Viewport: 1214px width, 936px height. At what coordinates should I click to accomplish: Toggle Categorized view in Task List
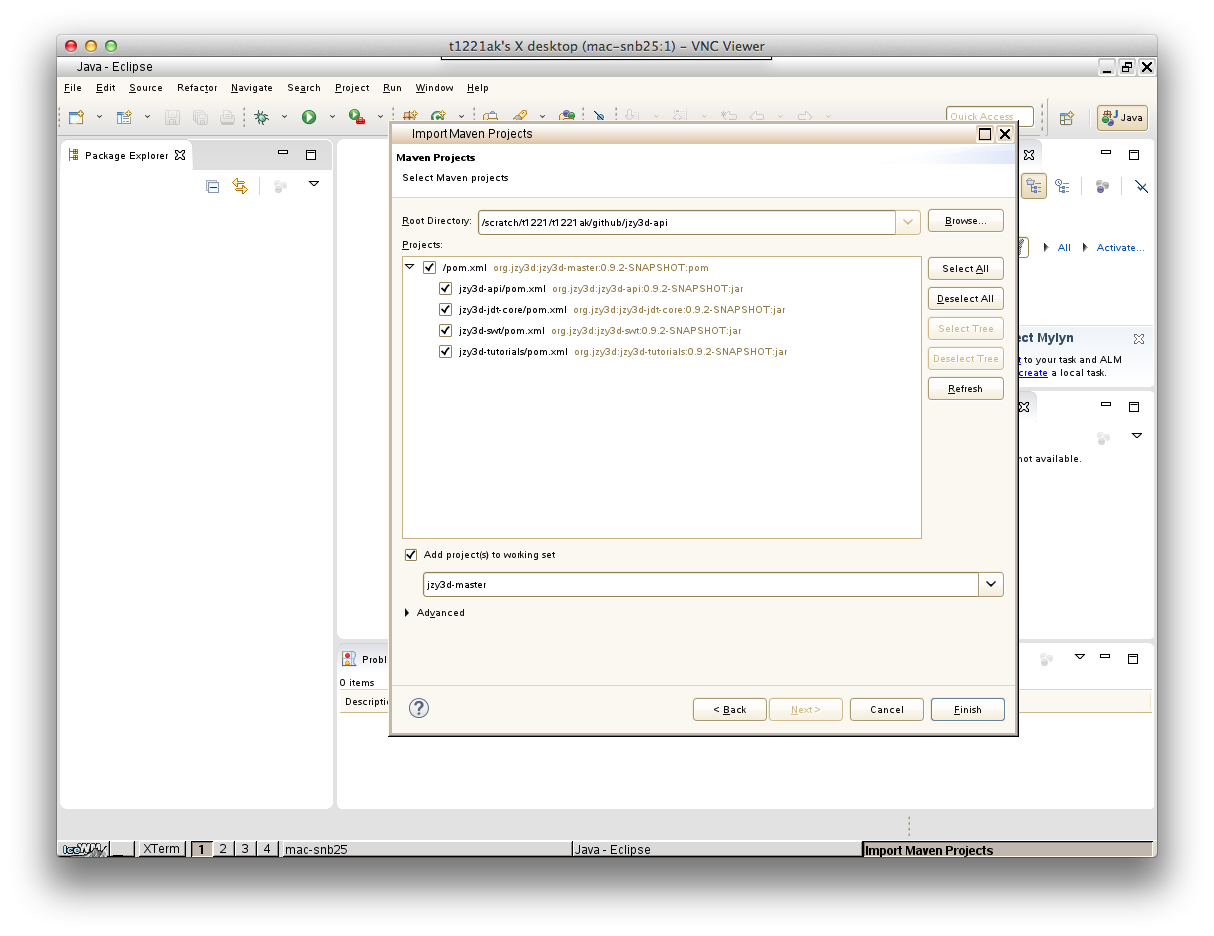point(1034,186)
